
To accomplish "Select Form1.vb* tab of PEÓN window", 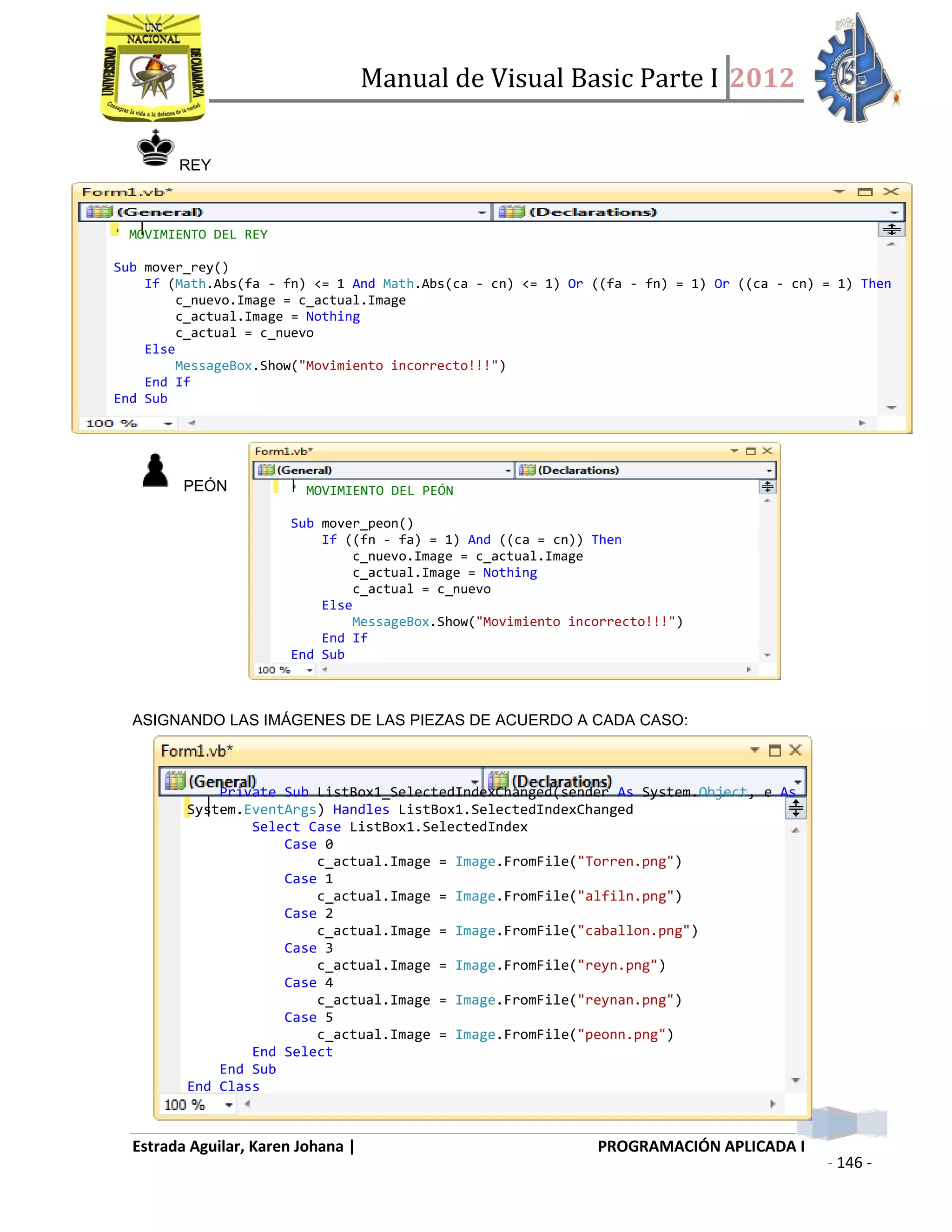I will point(283,450).
